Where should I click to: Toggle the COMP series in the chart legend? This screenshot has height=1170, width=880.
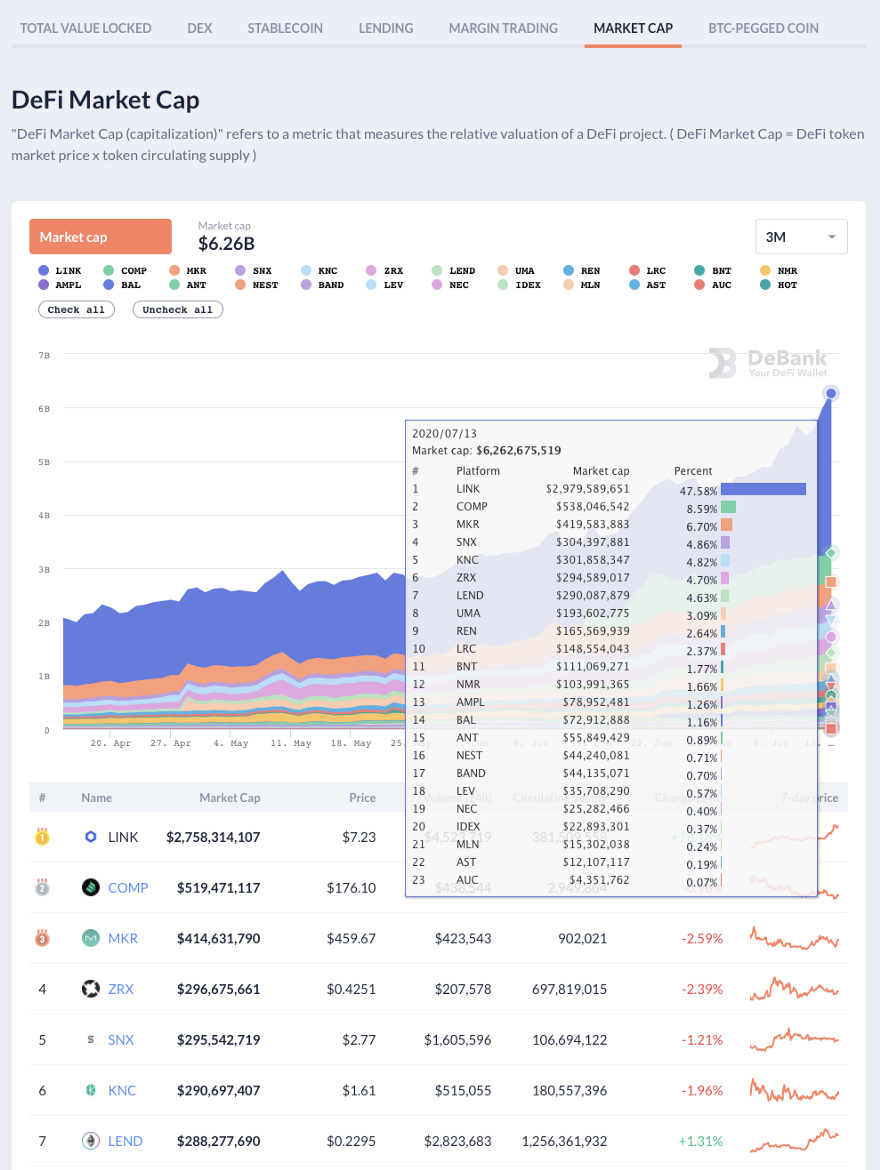pos(125,271)
